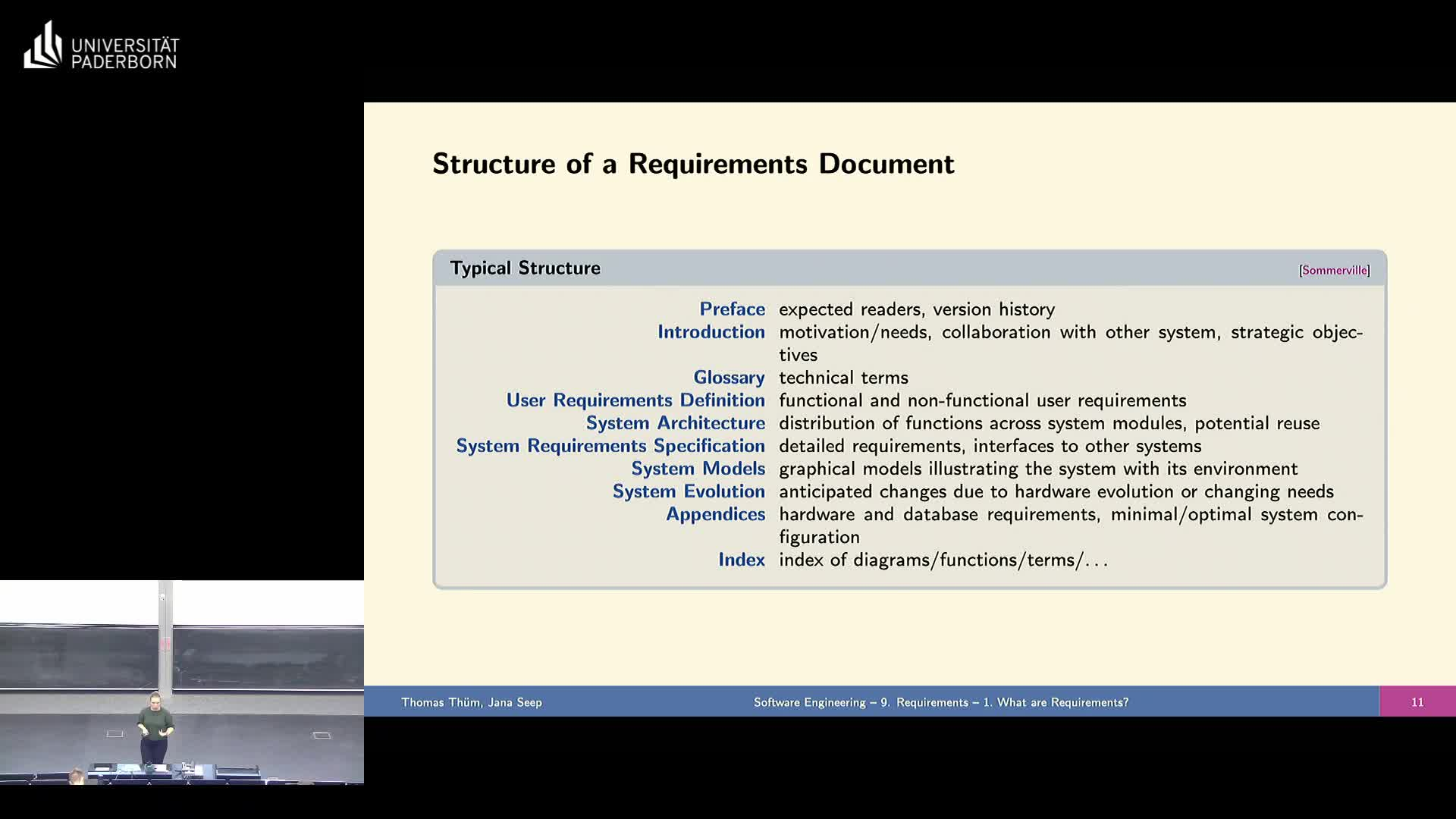This screenshot has height=819, width=1456.
Task: Click User Requirements Definition label
Action: pos(635,400)
